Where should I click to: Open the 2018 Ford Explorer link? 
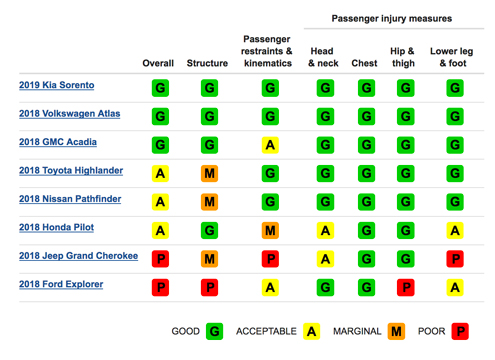(61, 284)
